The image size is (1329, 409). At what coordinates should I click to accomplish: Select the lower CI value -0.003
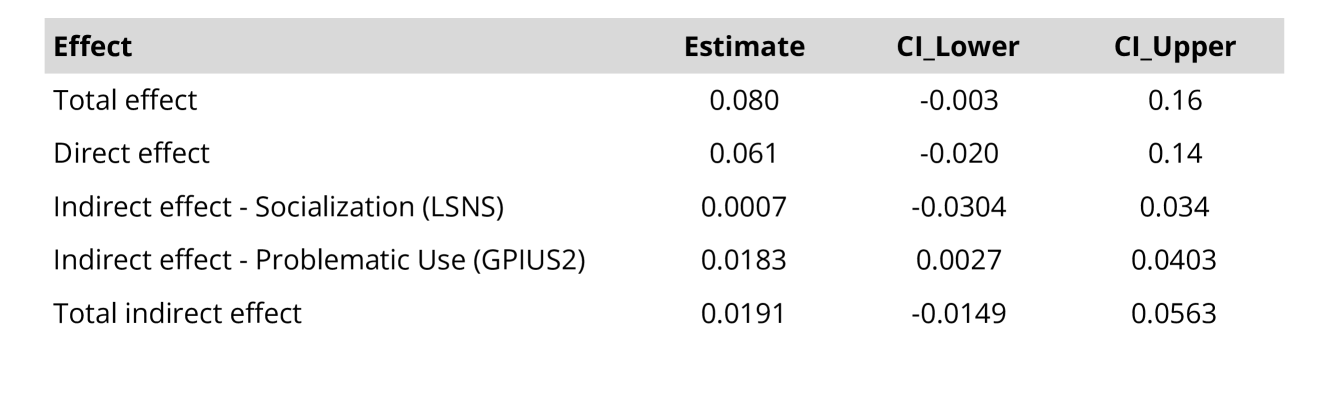[958, 100]
